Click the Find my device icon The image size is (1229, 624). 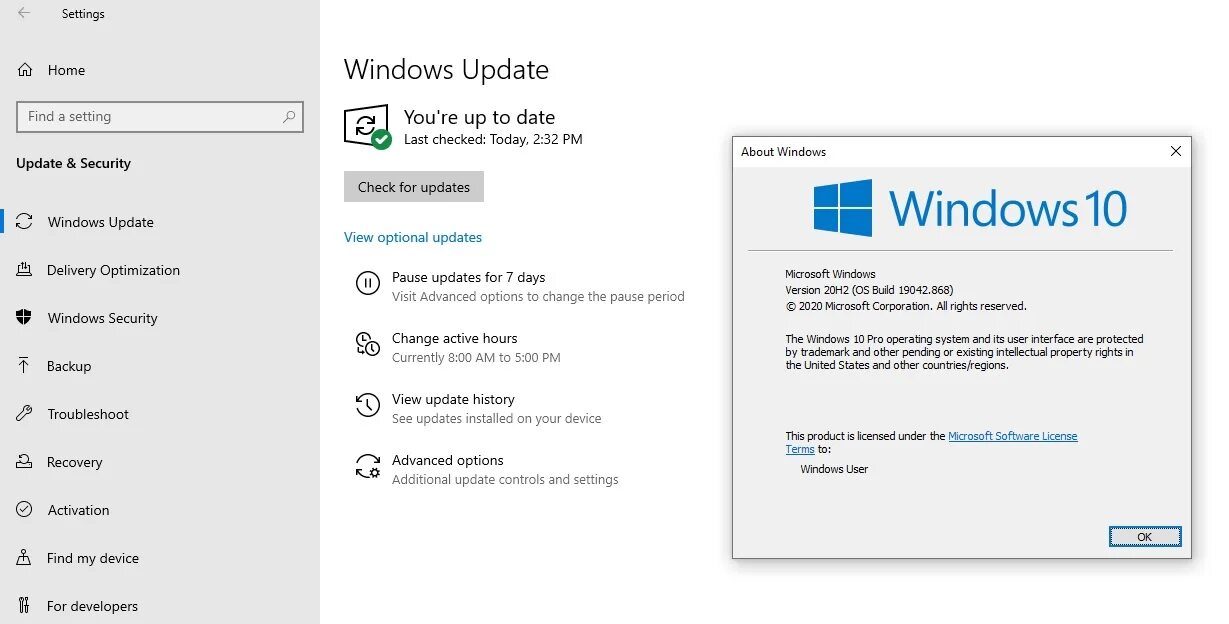pos(25,558)
